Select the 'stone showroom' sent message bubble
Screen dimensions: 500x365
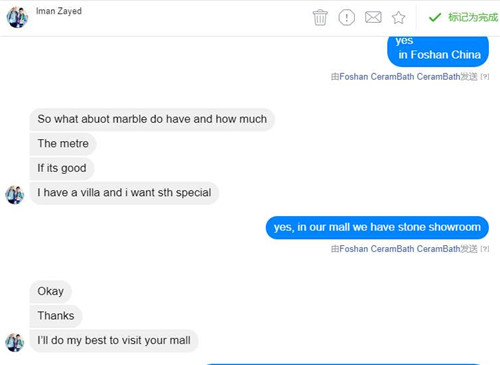tap(377, 227)
